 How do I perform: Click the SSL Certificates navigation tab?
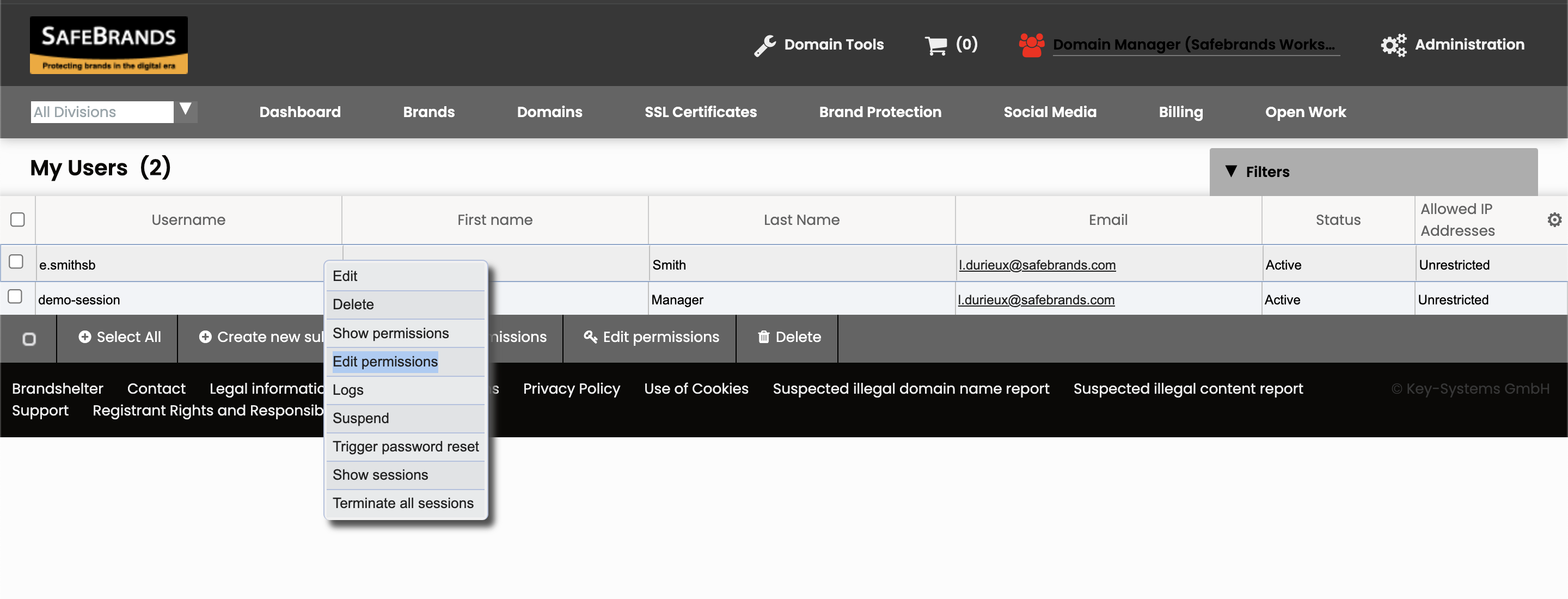pyautogui.click(x=700, y=111)
